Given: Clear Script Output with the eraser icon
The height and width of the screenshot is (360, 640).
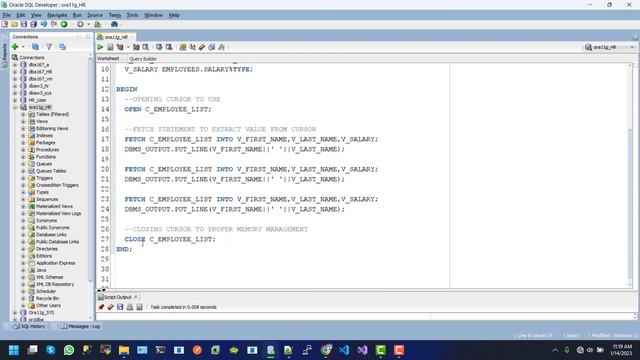Looking at the screenshot, I should (x=110, y=307).
